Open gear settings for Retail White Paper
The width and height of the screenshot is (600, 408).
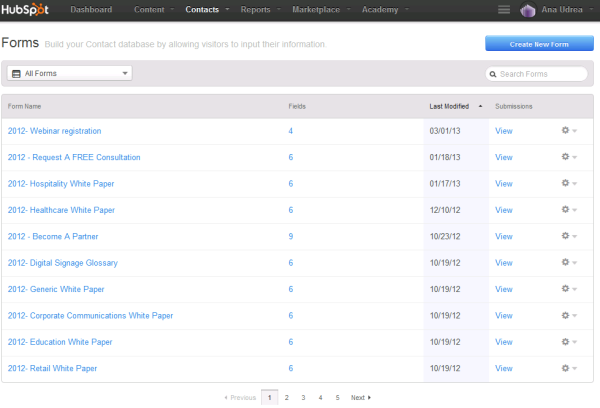(x=568, y=368)
